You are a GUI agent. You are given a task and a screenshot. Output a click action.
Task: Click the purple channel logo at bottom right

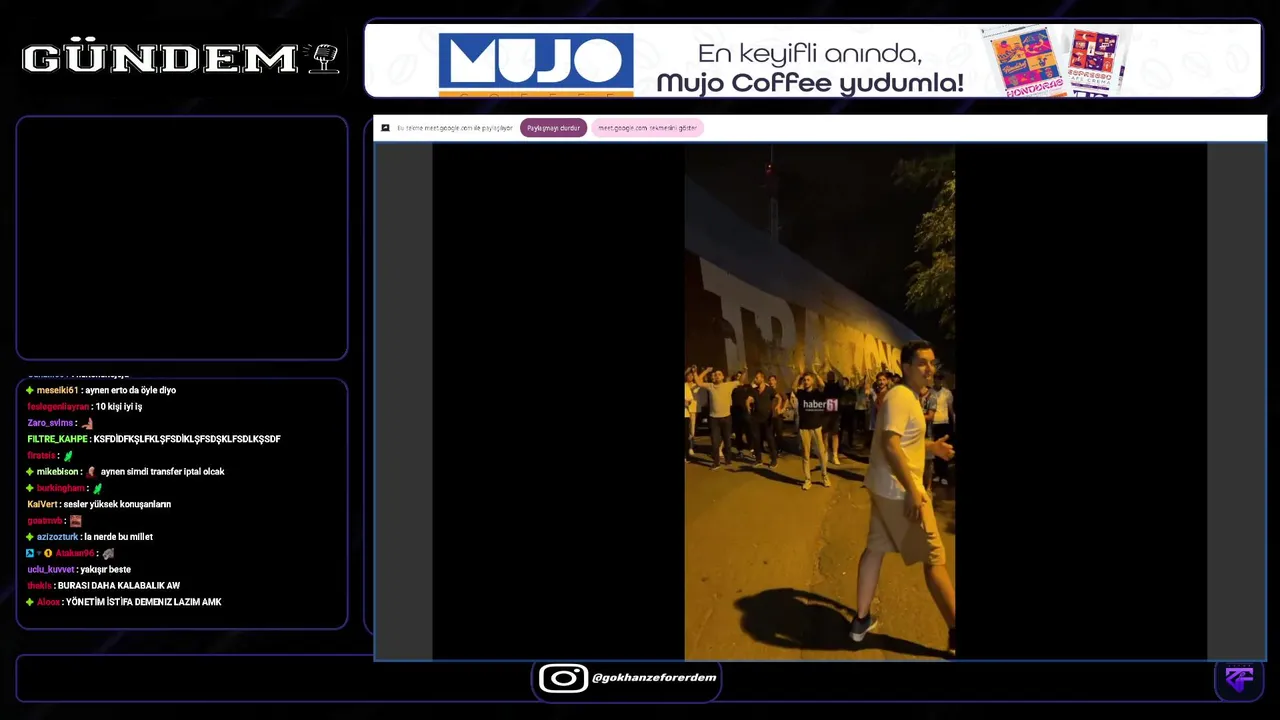pos(1239,679)
